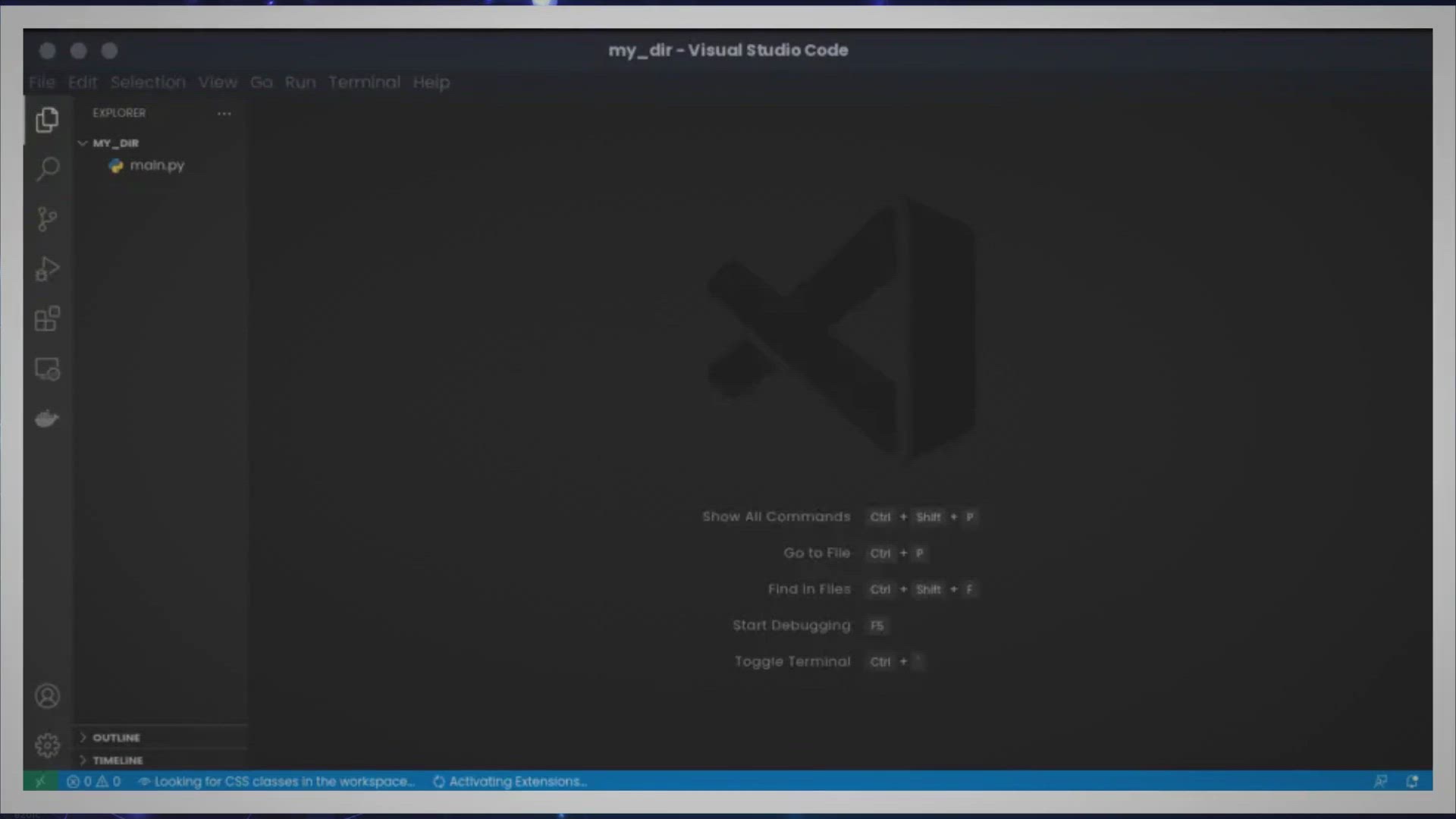Open the Remote Explorer view
Viewport: 1456px width, 819px height.
coord(47,369)
